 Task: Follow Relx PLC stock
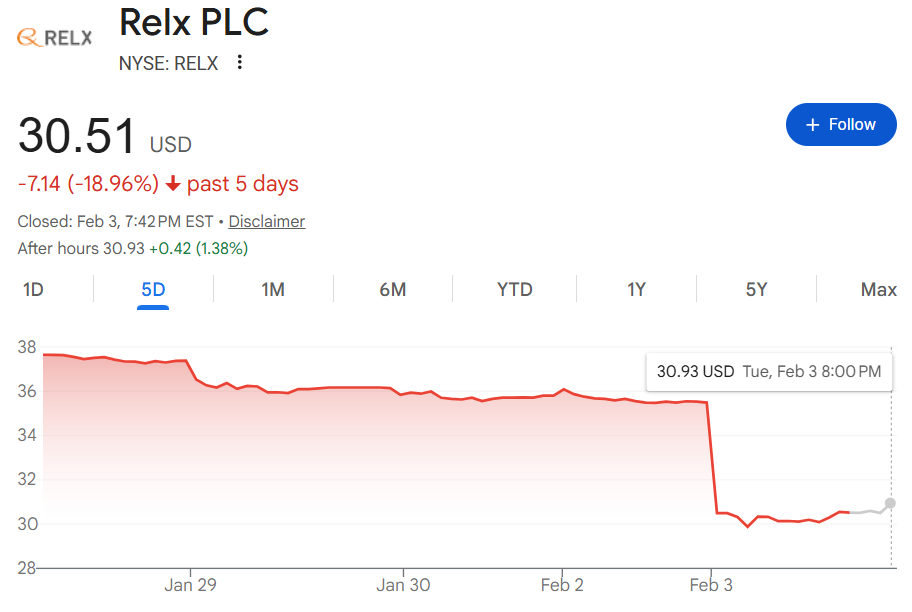click(x=841, y=125)
